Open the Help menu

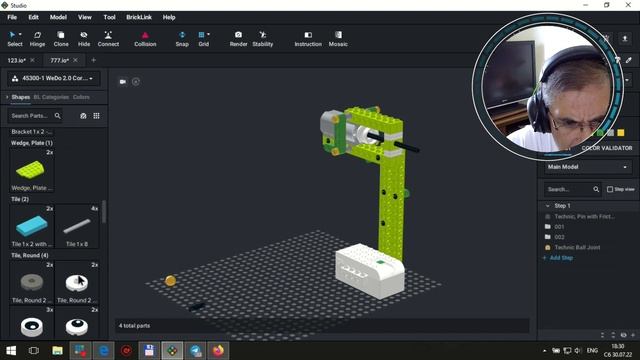click(169, 17)
